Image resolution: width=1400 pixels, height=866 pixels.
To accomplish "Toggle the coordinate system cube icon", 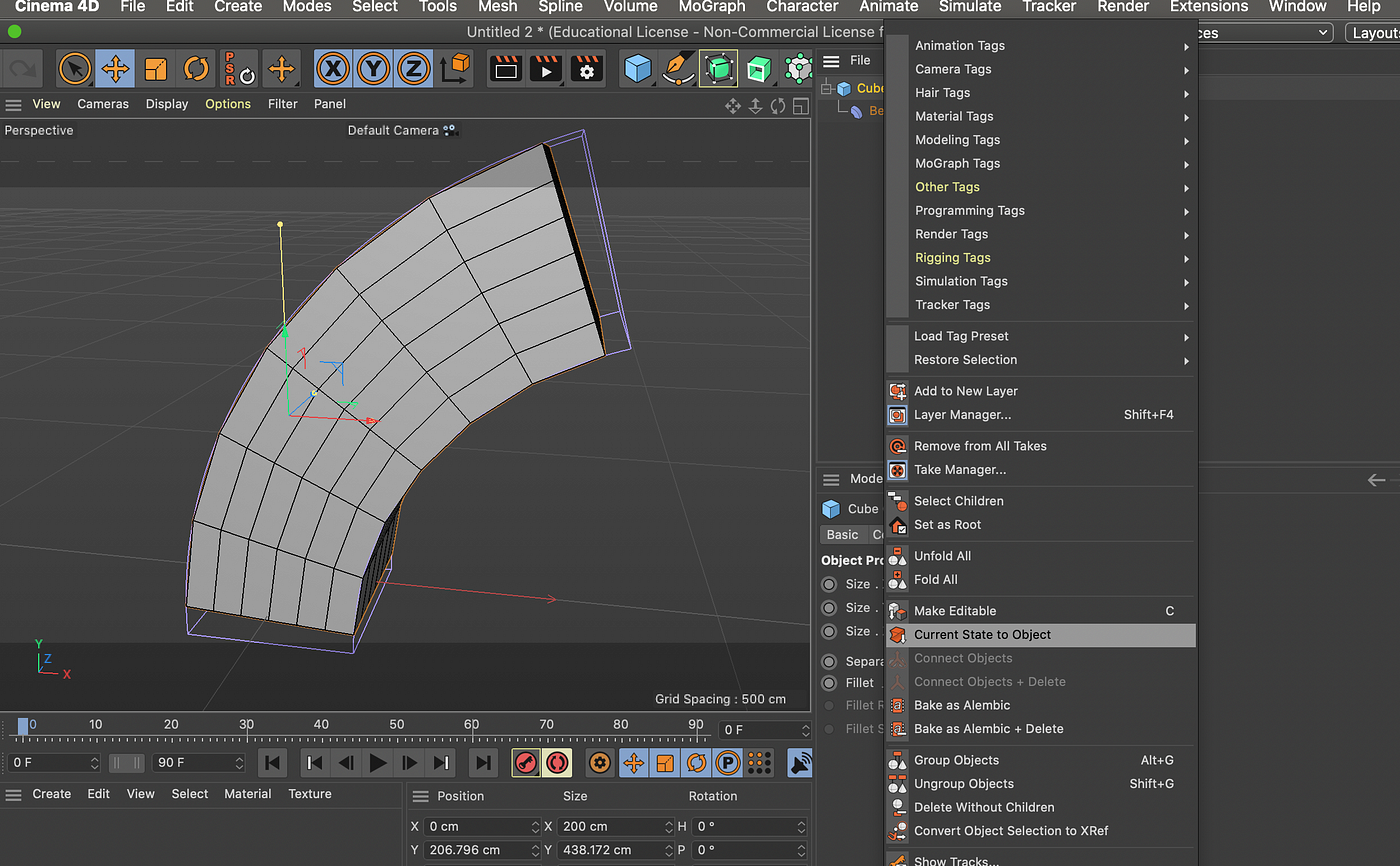I will point(455,69).
